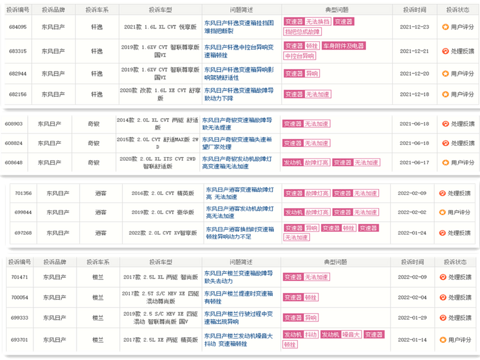Image resolution: width=480 pixels, height=360 pixels.
Task: Open the problem description link for complaint 684095
Action: (x=239, y=27)
